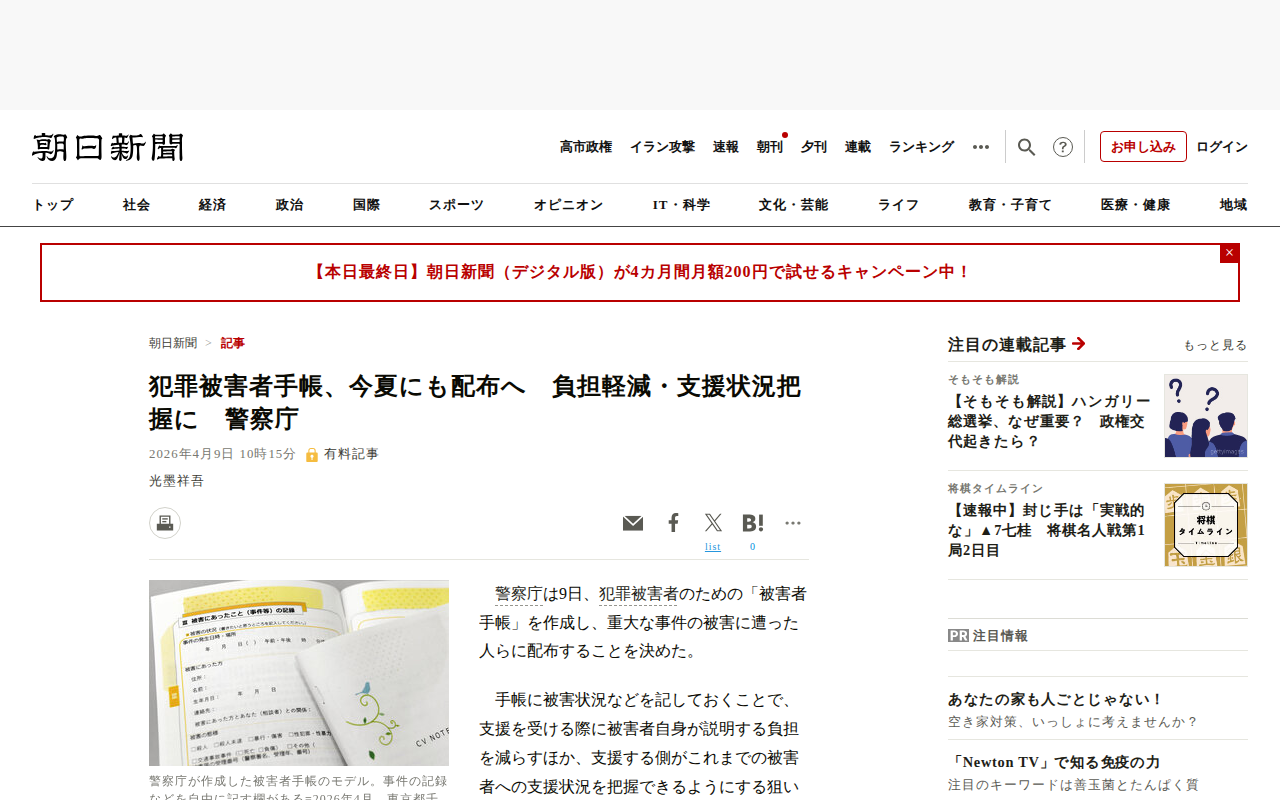This screenshot has width=1280, height=800.
Task: Click 将棋タイムライン series label
Action: click(x=996, y=489)
